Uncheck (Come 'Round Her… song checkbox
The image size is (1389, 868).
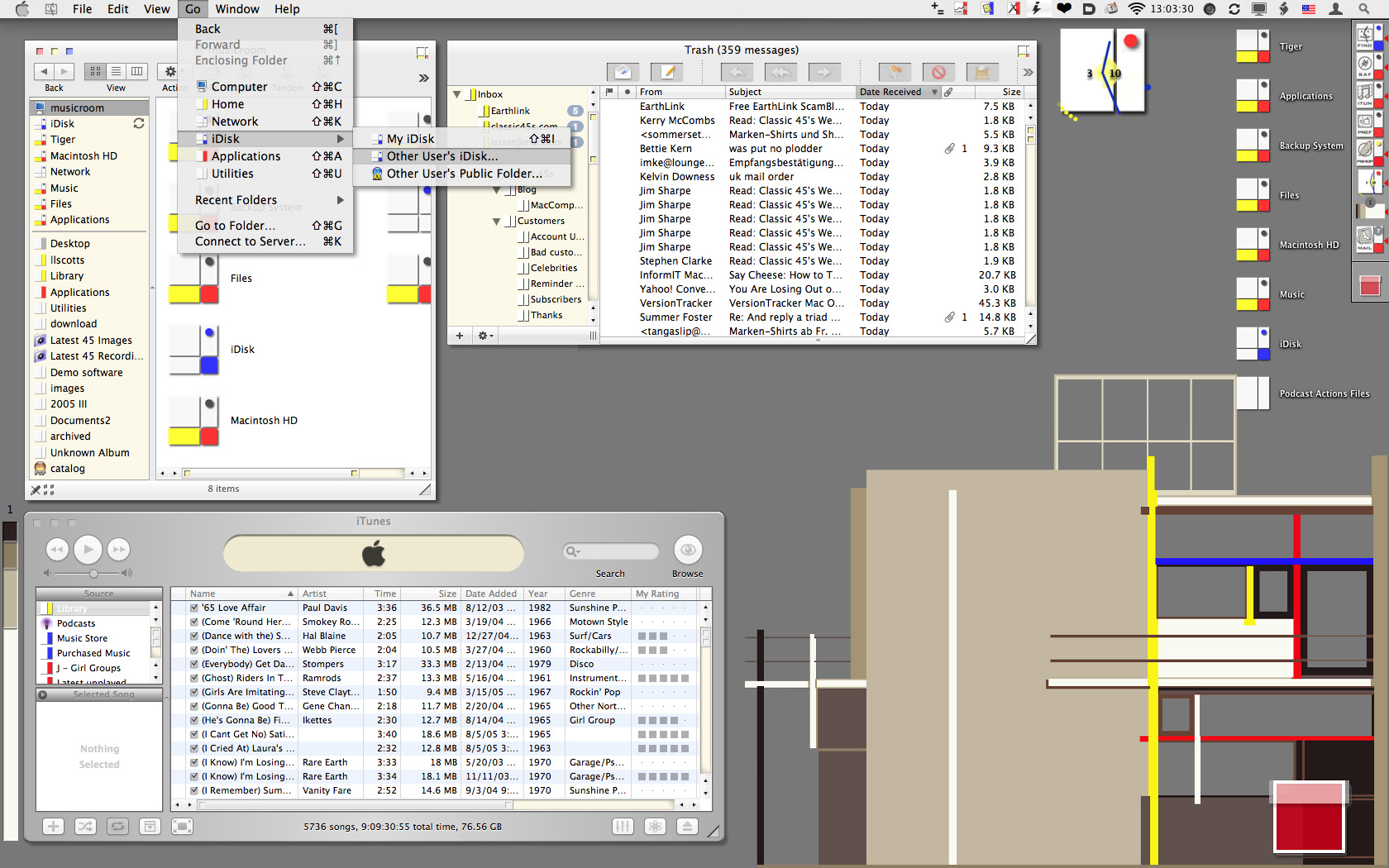coord(194,622)
